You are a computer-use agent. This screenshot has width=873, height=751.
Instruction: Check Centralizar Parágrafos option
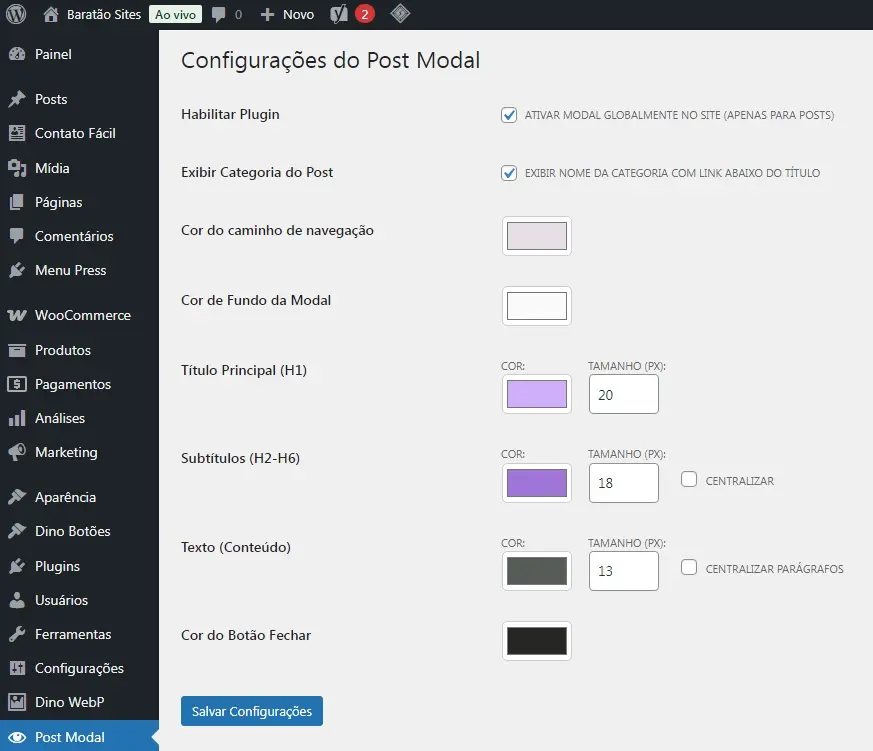(689, 568)
